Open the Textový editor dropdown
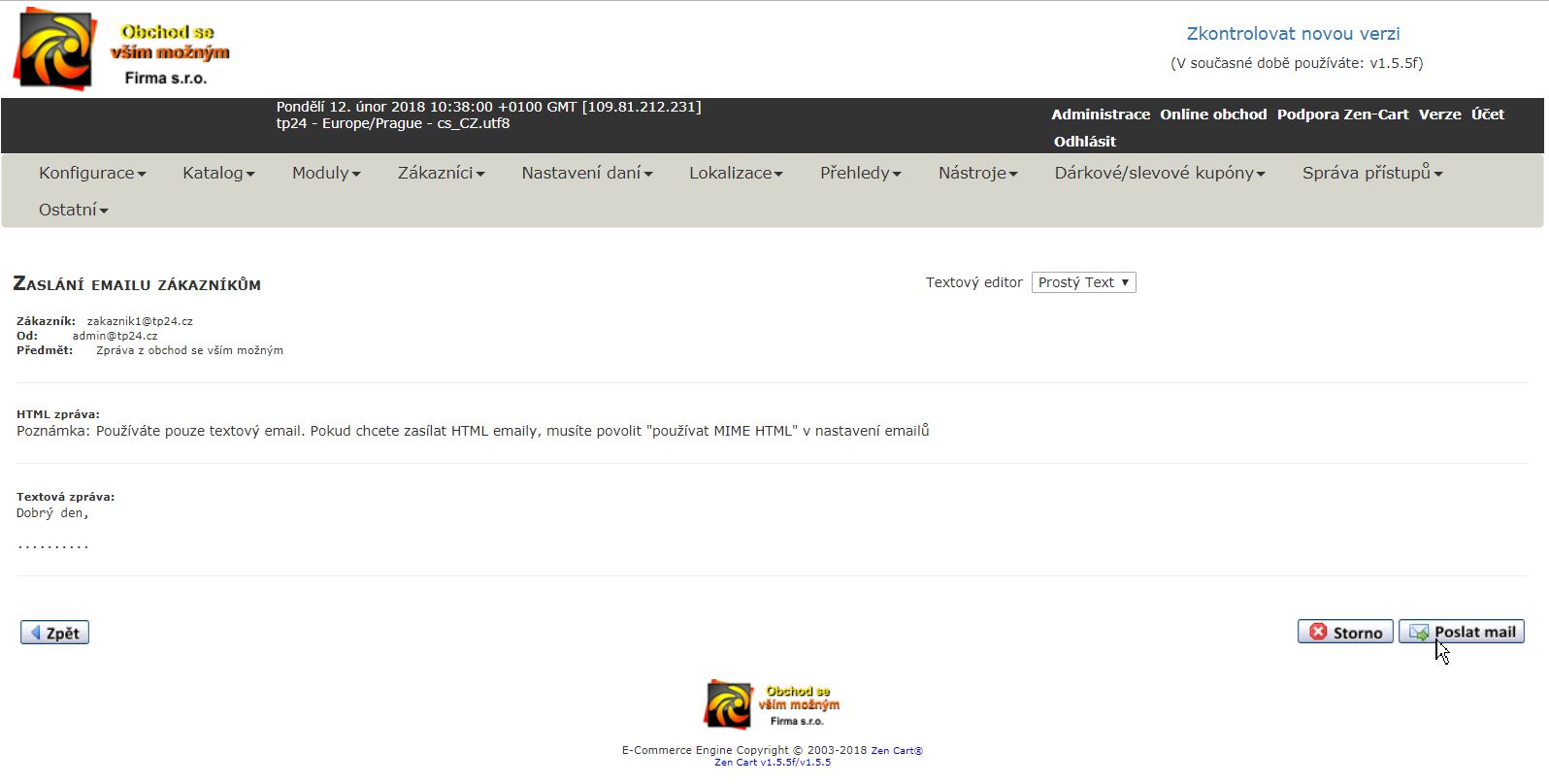Image resolution: width=1549 pixels, height=784 pixels. pyautogui.click(x=1083, y=282)
